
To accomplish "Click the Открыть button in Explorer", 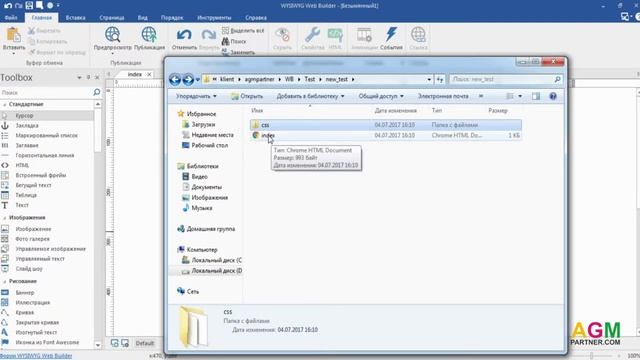I will pyautogui.click(x=247, y=96).
